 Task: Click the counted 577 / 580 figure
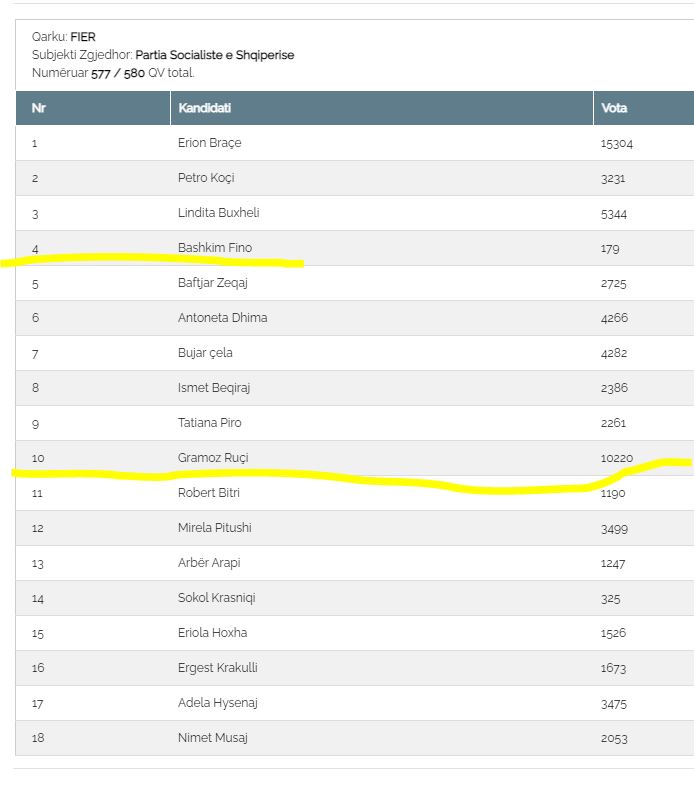tap(118, 73)
